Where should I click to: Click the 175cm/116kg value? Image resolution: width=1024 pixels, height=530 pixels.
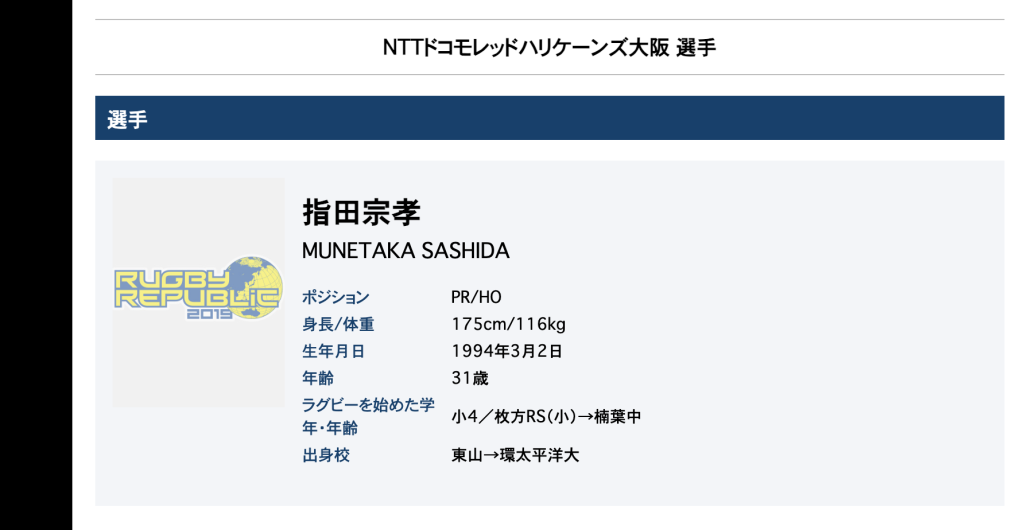(x=508, y=324)
